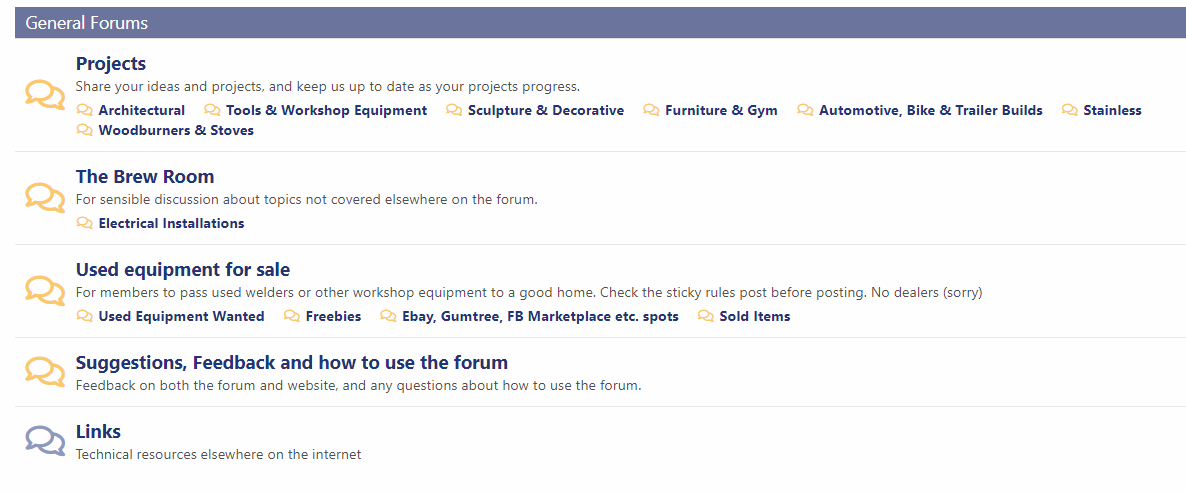The width and height of the screenshot is (1186, 494).
Task: Click the small icon beside Electrical Installations
Action: click(85, 223)
